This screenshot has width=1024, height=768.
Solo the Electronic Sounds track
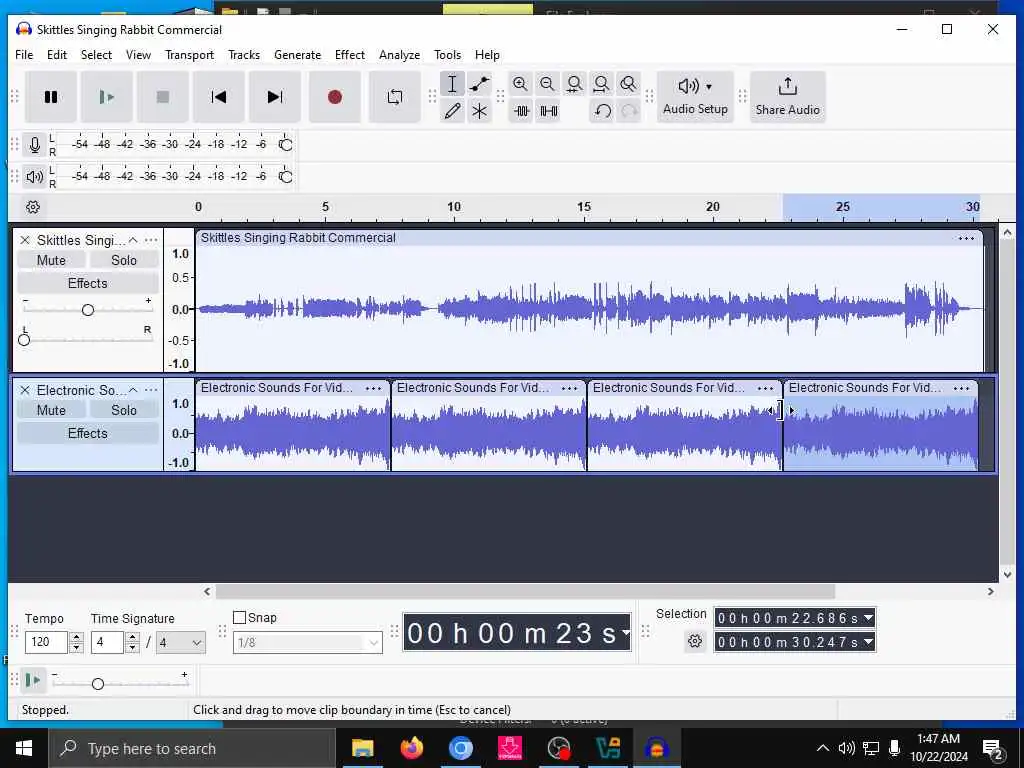[123, 410]
